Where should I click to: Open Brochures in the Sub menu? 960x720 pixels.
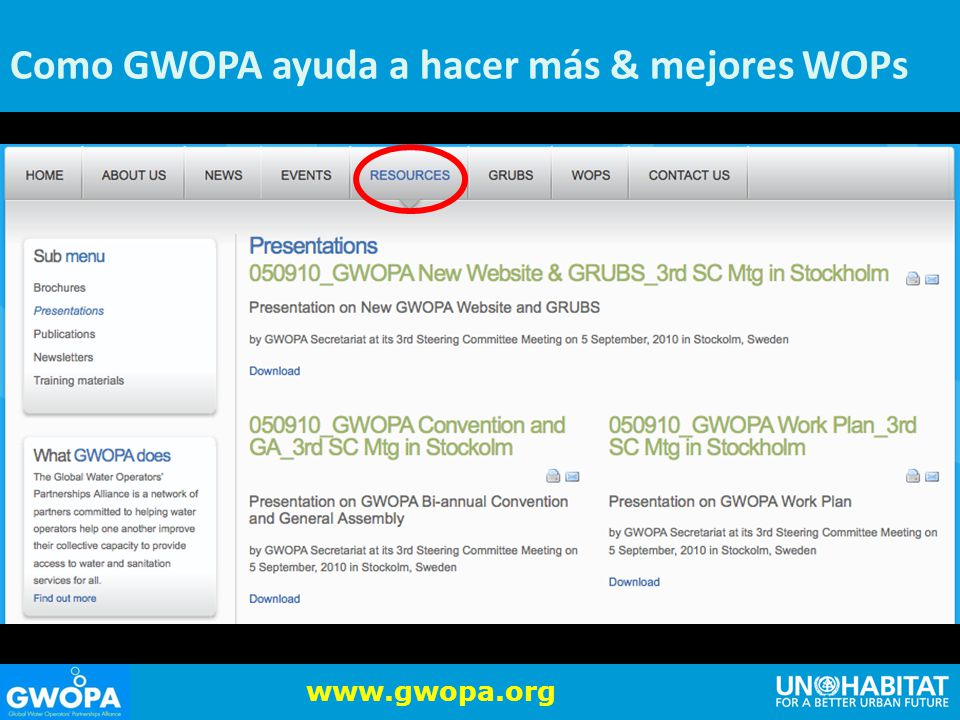pos(59,288)
